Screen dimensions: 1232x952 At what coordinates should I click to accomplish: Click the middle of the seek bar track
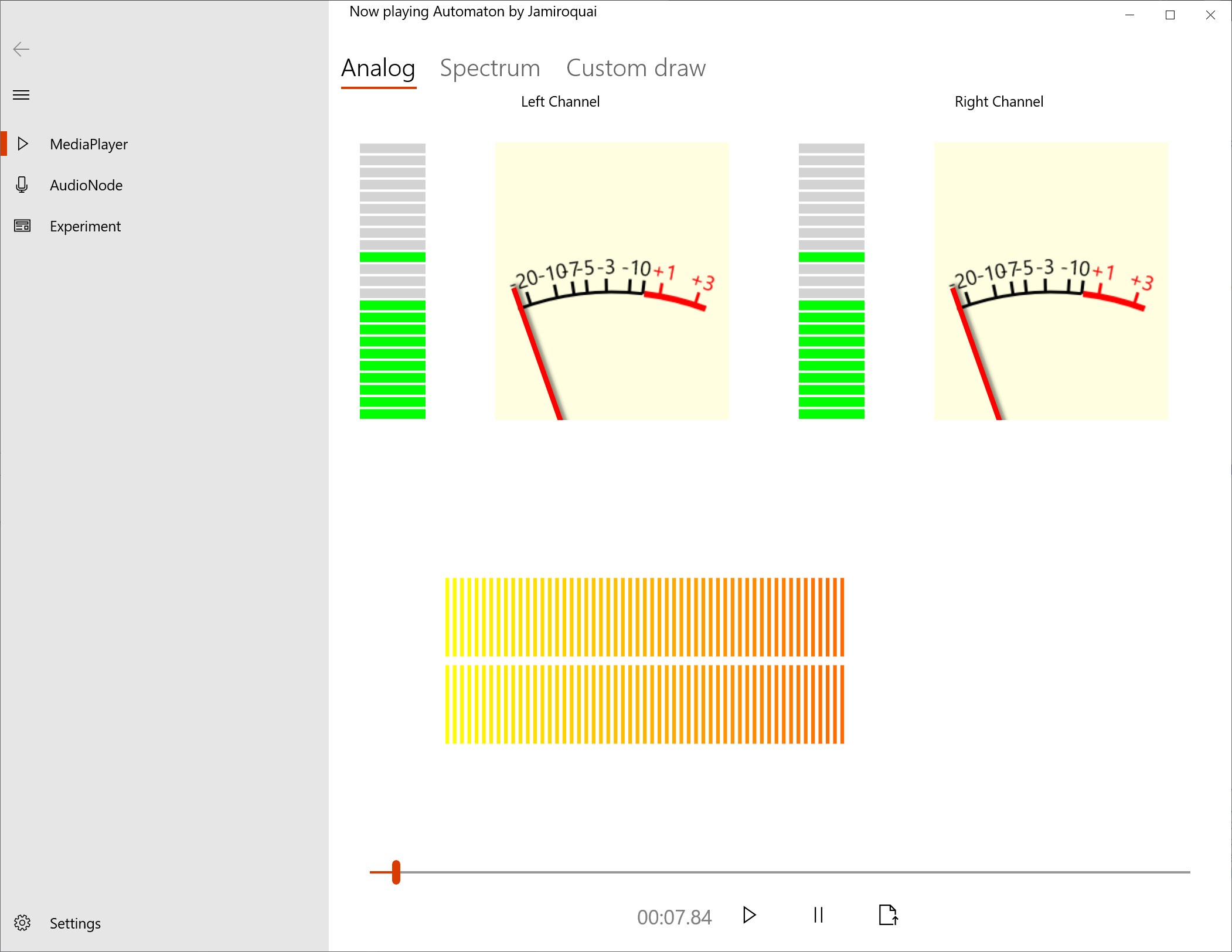pos(780,872)
